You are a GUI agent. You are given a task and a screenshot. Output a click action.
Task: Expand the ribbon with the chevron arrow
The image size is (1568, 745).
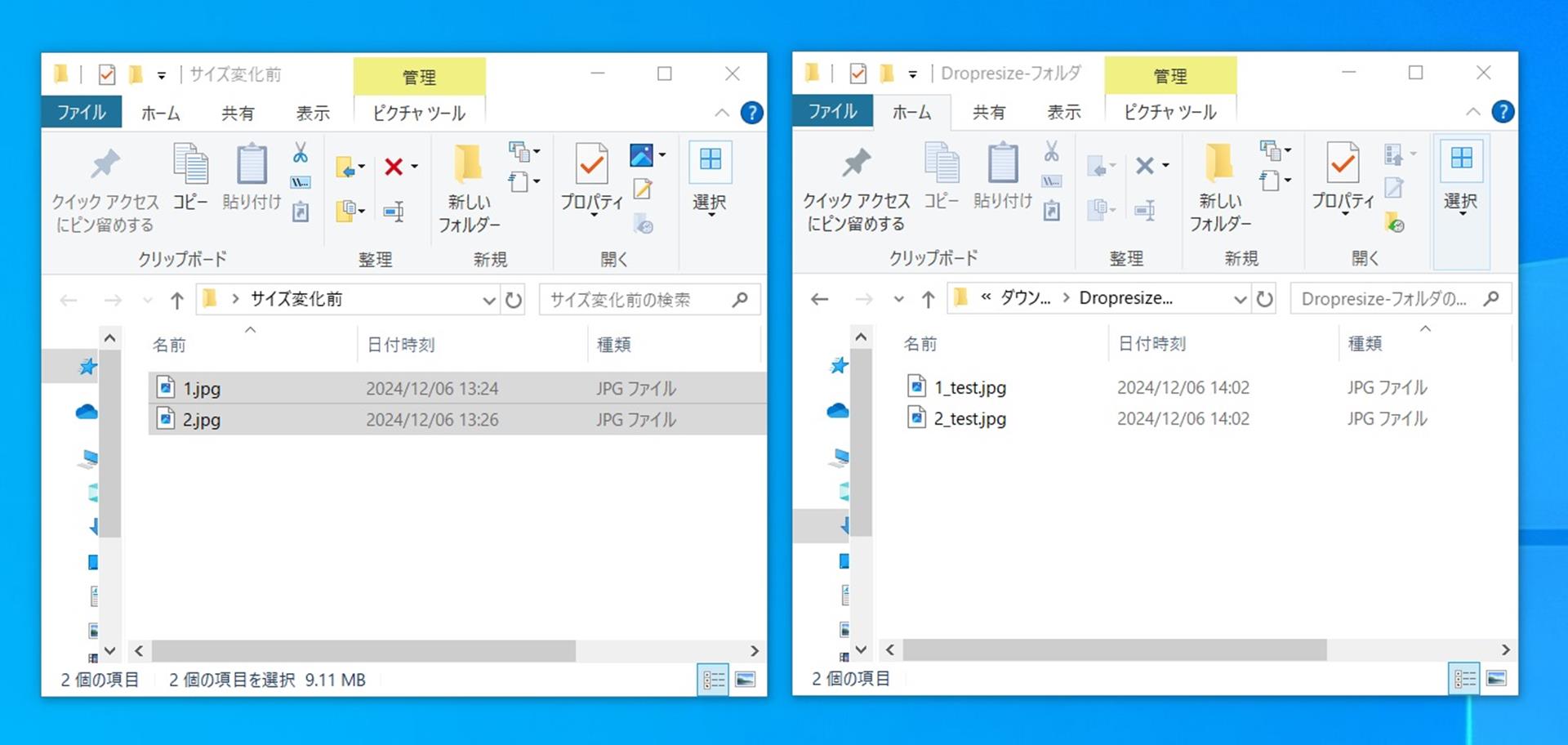point(722,113)
